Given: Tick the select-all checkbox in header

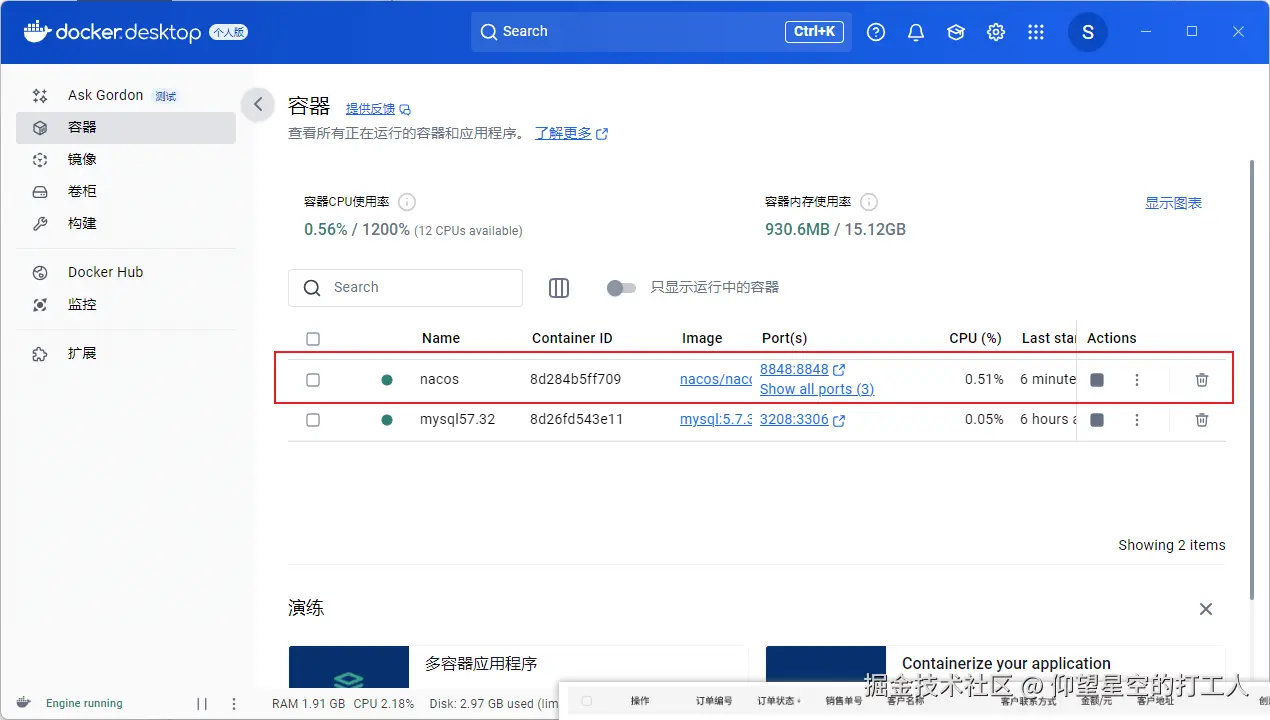Looking at the screenshot, I should coord(313,339).
